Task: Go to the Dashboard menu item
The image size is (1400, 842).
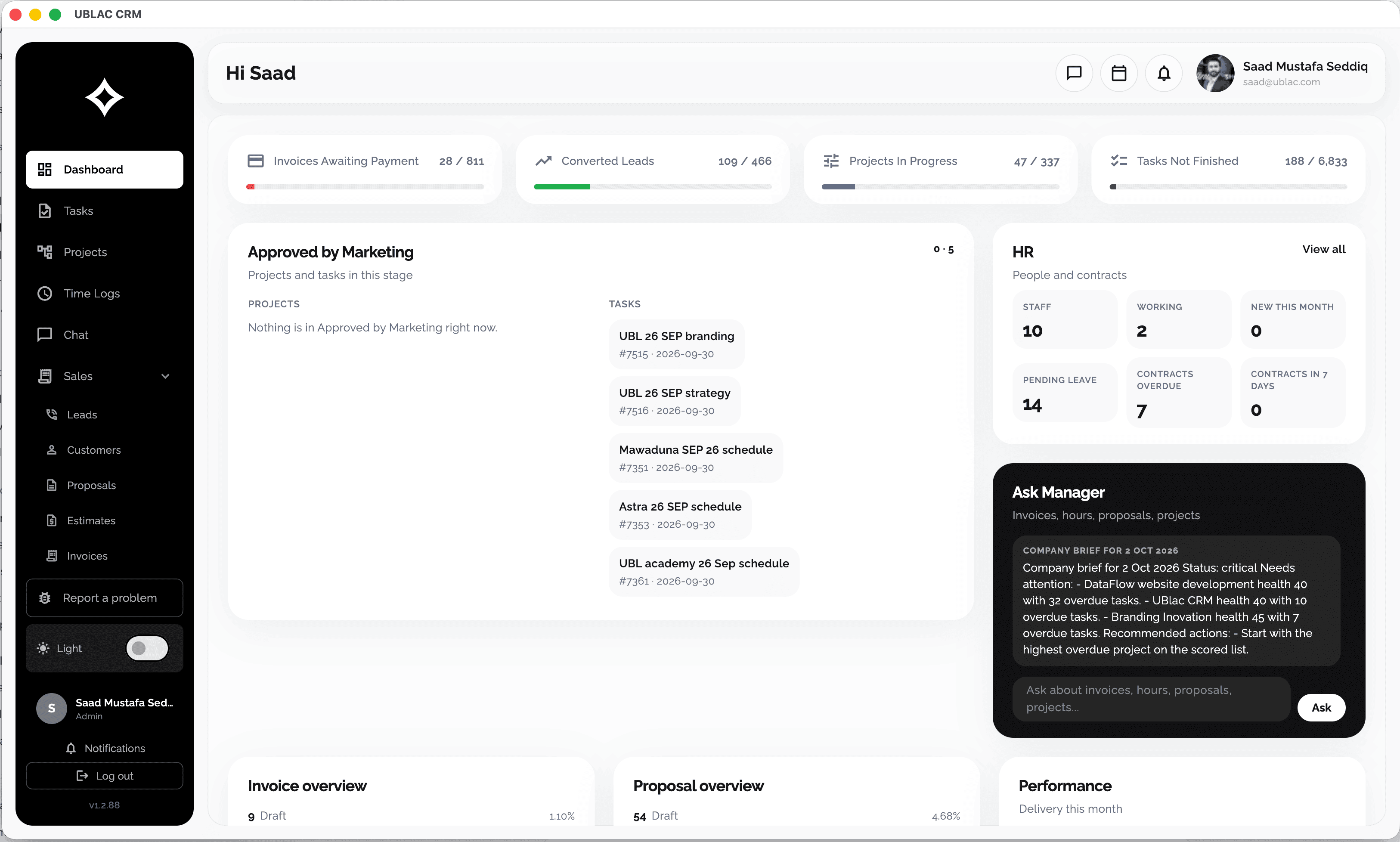Action: coord(104,170)
